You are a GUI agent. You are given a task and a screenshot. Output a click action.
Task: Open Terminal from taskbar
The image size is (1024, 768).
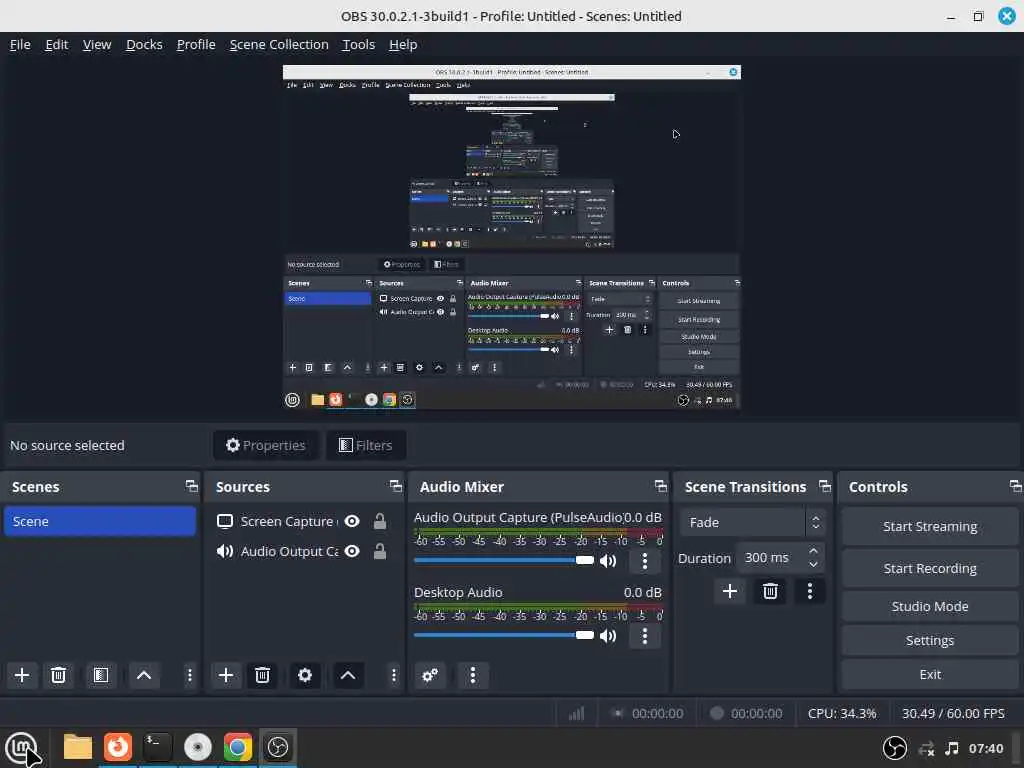[157, 747]
